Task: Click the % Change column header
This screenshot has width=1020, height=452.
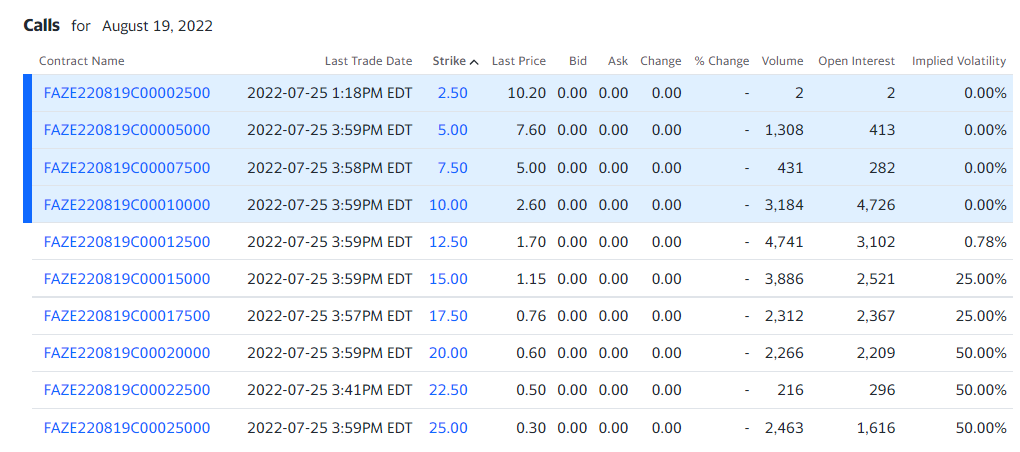Action: (x=722, y=61)
